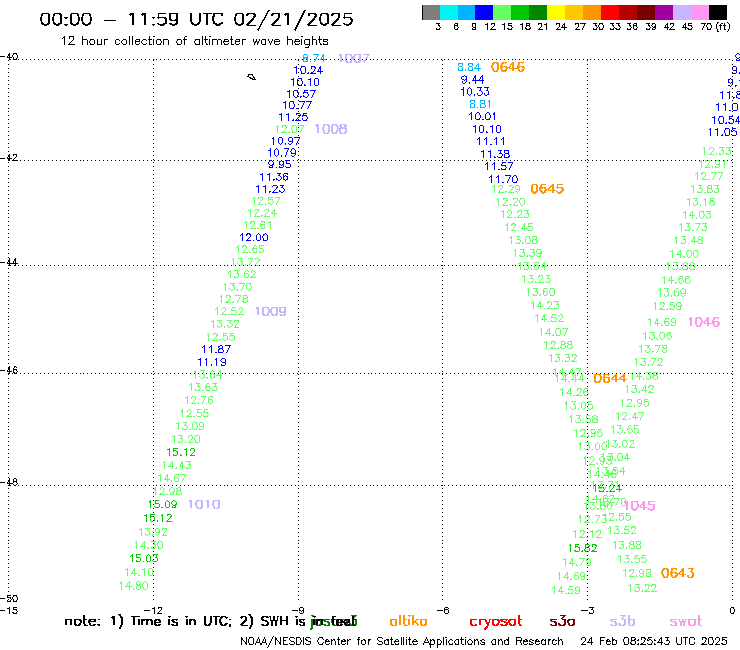Screen dimensions: 740x650
Task: Click the wave height value 8.74
Action: pyautogui.click(x=314, y=58)
